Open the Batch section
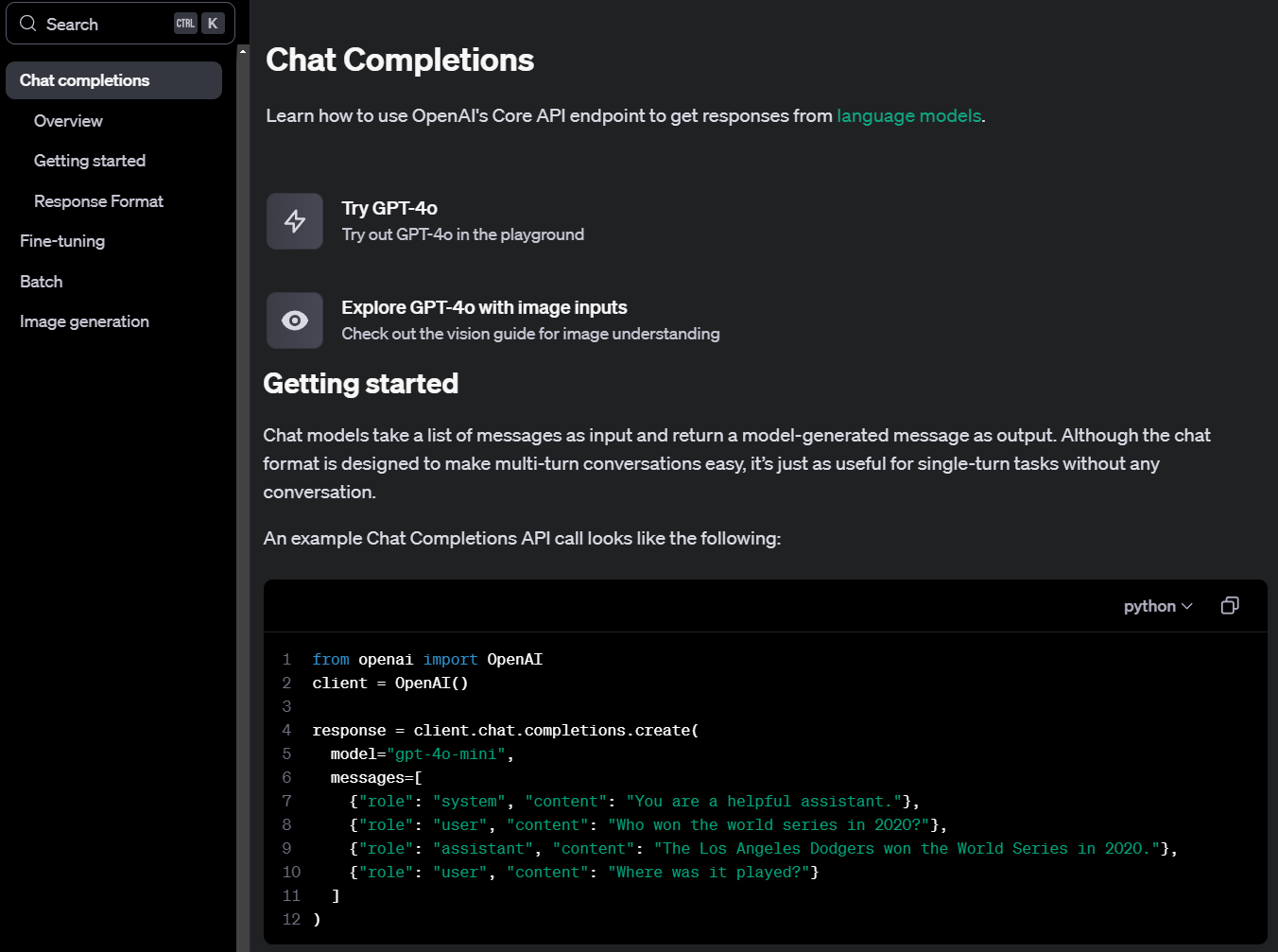The image size is (1278, 952). (41, 282)
